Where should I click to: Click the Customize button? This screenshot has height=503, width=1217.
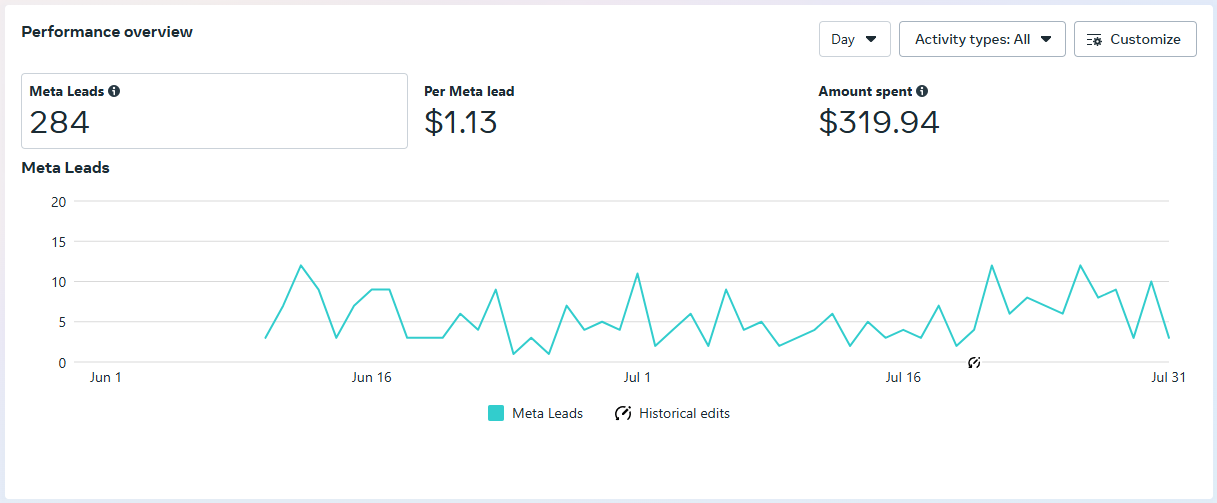click(x=1135, y=39)
